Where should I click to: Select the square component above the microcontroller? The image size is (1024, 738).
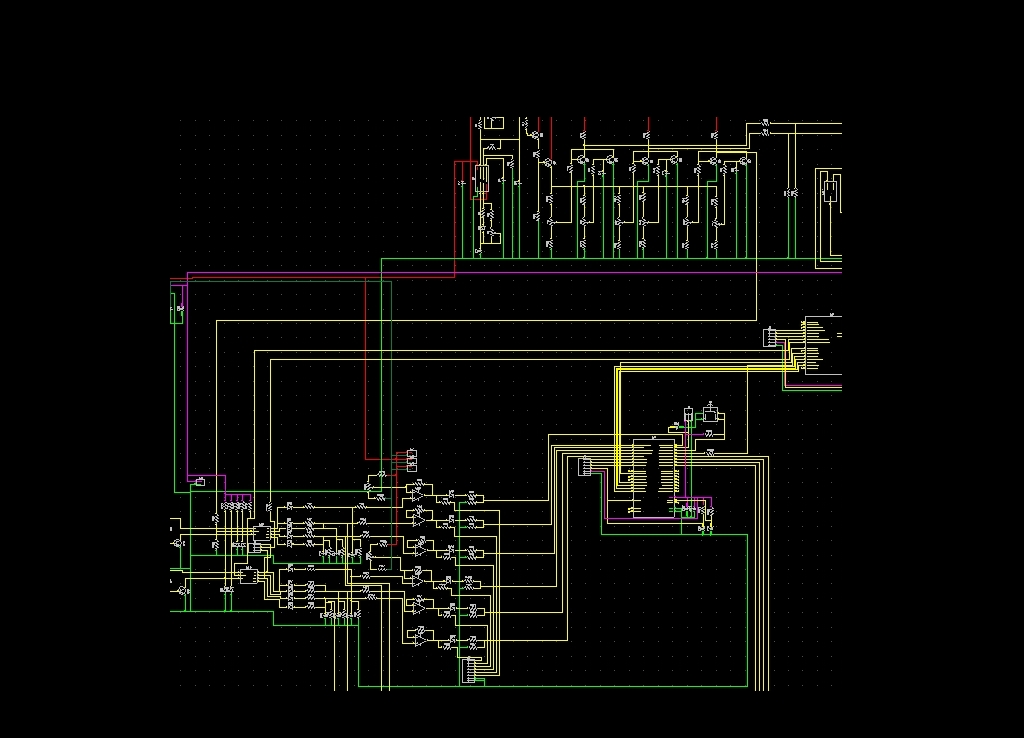711,415
